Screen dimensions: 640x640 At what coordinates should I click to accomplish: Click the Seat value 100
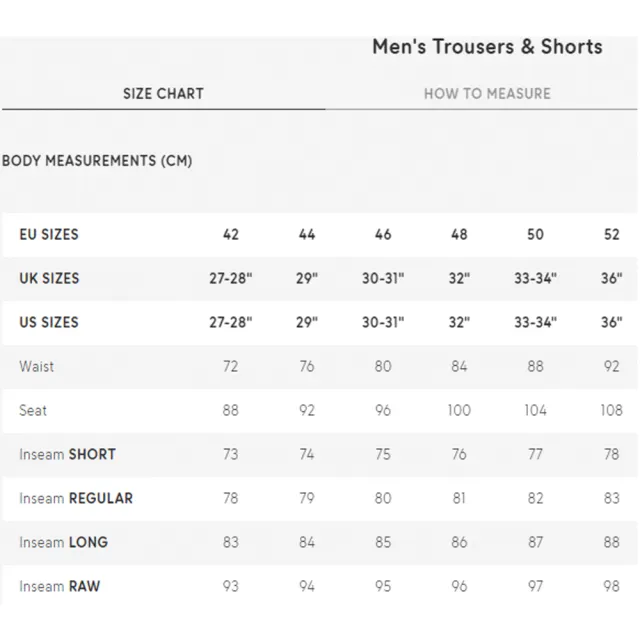(x=459, y=410)
